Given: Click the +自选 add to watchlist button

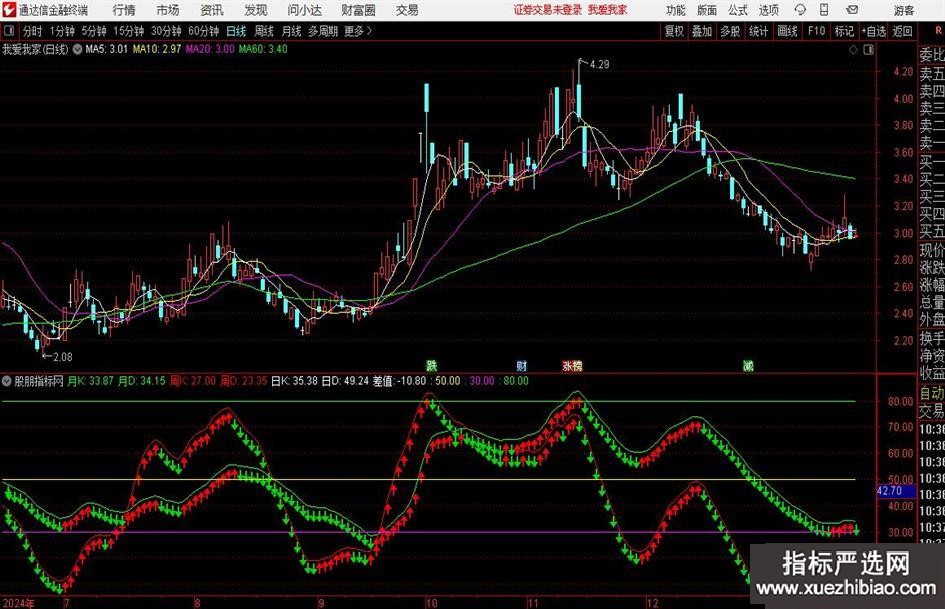Looking at the screenshot, I should (x=874, y=31).
